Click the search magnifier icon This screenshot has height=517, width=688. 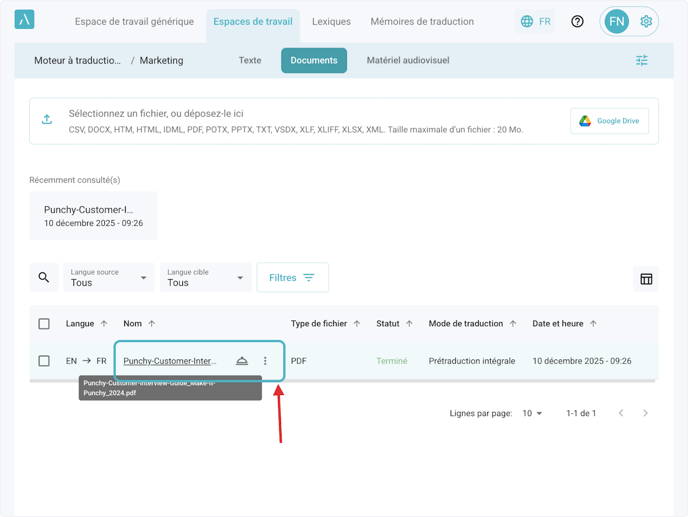44,278
